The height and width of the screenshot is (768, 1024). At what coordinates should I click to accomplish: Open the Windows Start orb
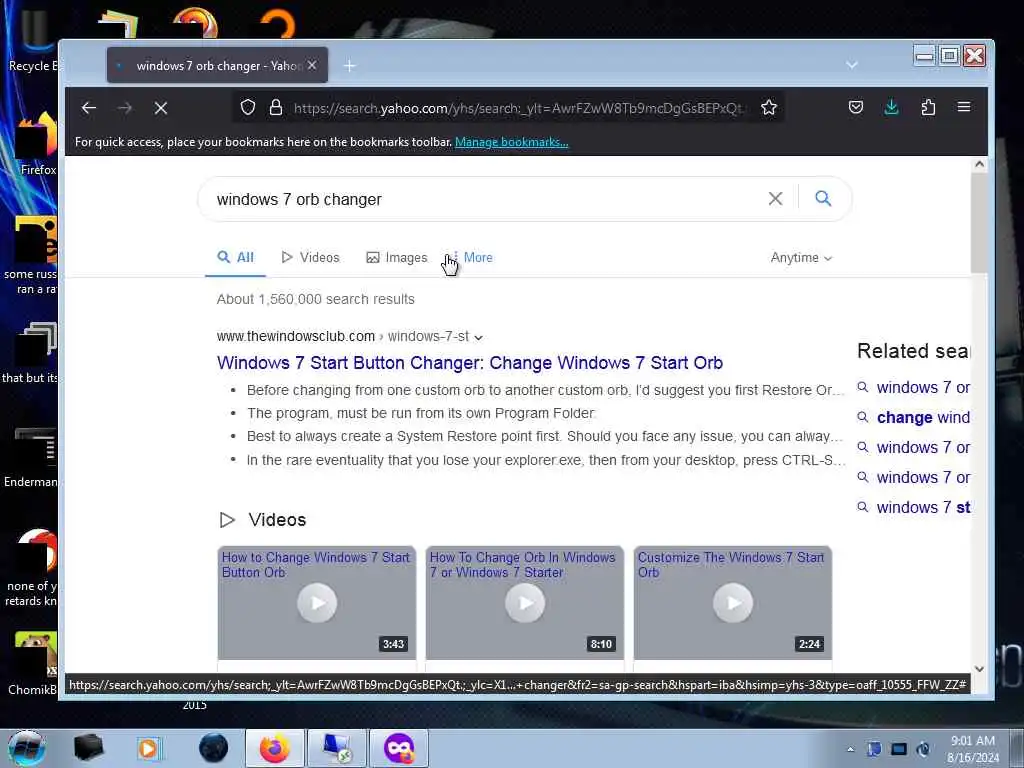coord(27,748)
